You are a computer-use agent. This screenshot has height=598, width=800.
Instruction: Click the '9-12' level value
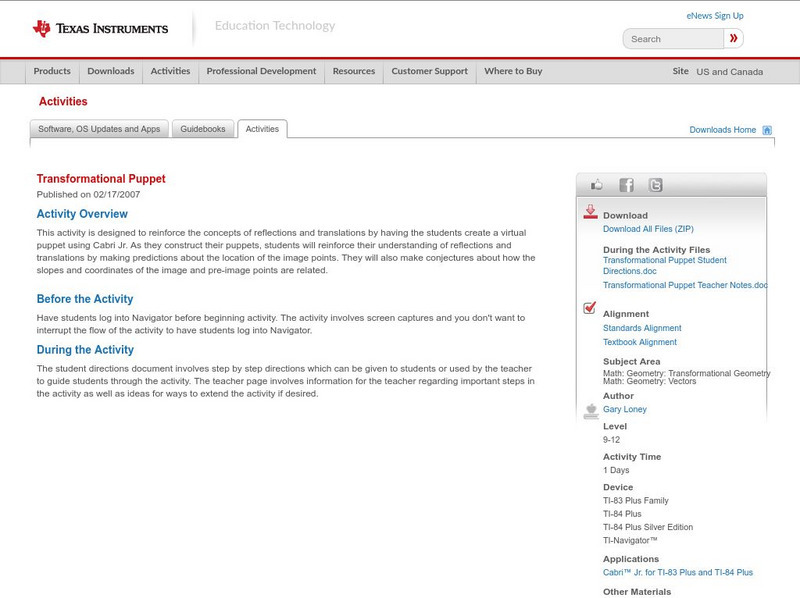coord(611,440)
